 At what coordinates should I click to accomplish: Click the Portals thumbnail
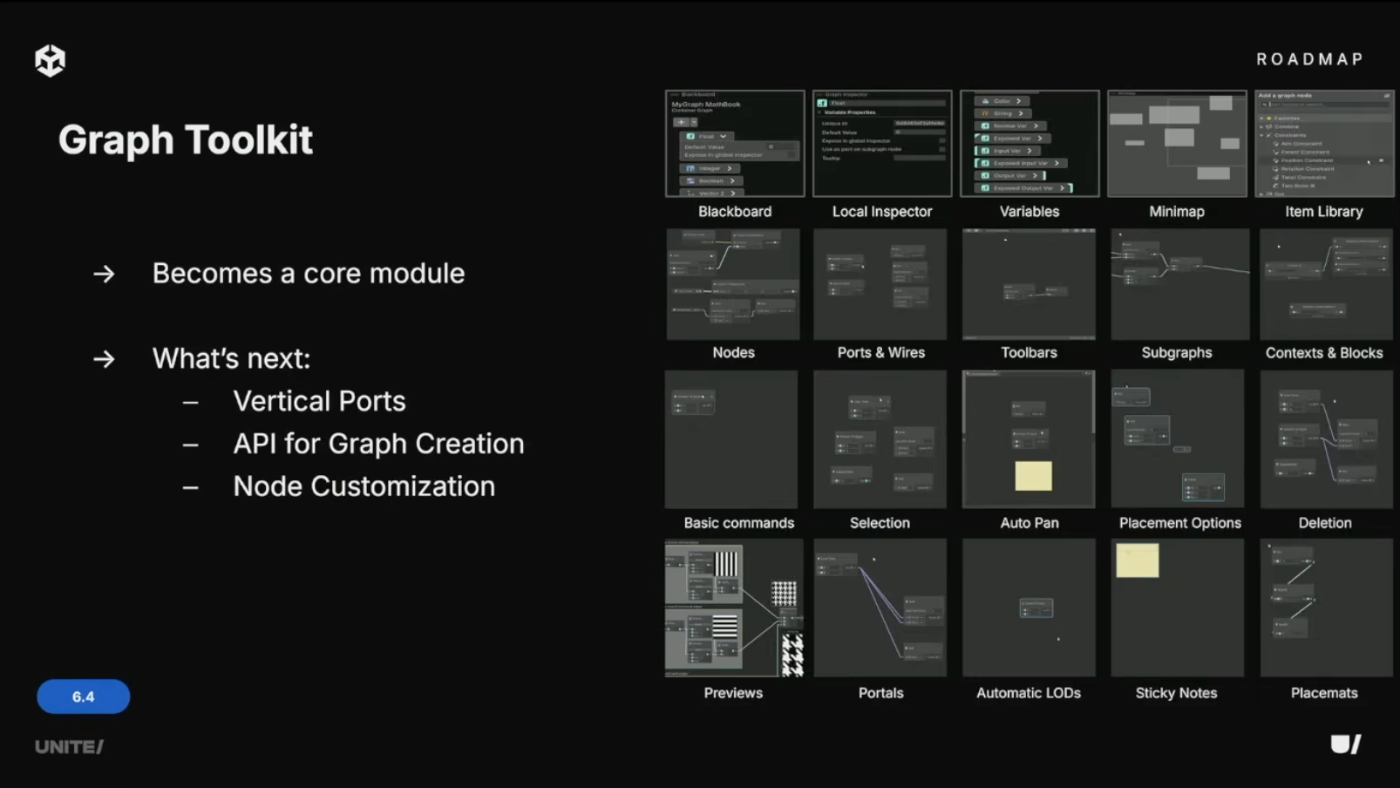(880, 608)
